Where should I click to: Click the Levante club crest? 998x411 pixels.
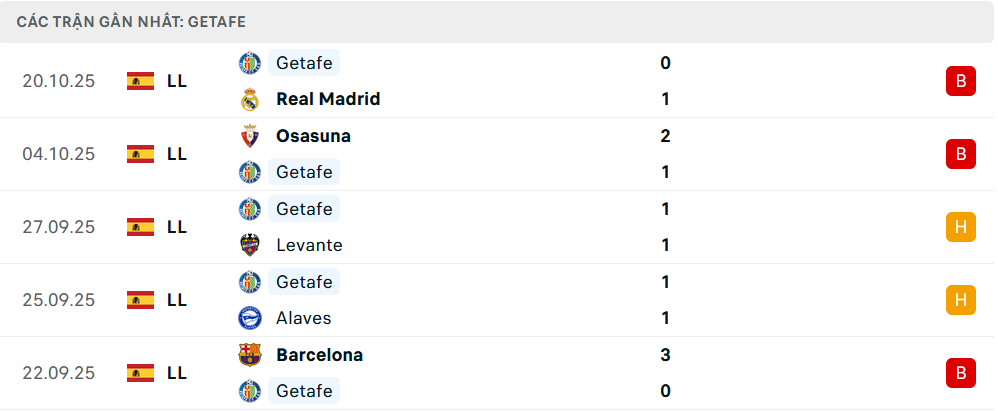pos(250,245)
